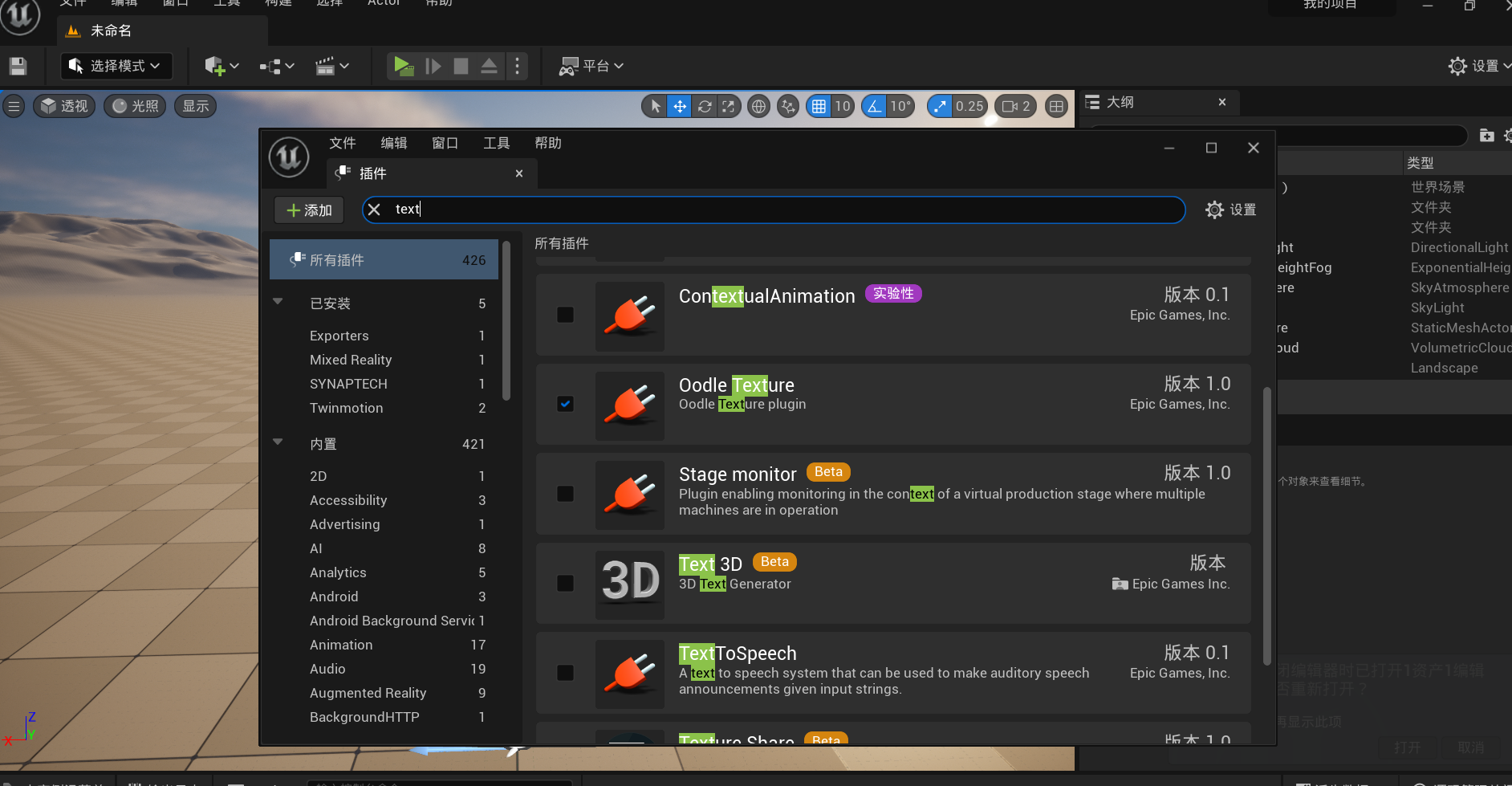Select the rotate gizmo tool
Screen dimensions: 1512x786
(x=705, y=106)
